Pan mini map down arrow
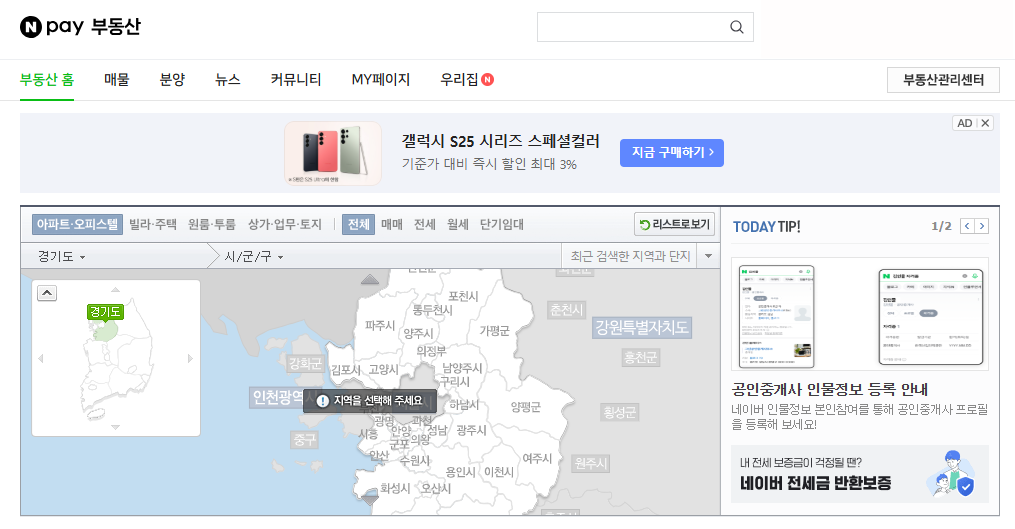1015x529 pixels. click(115, 427)
